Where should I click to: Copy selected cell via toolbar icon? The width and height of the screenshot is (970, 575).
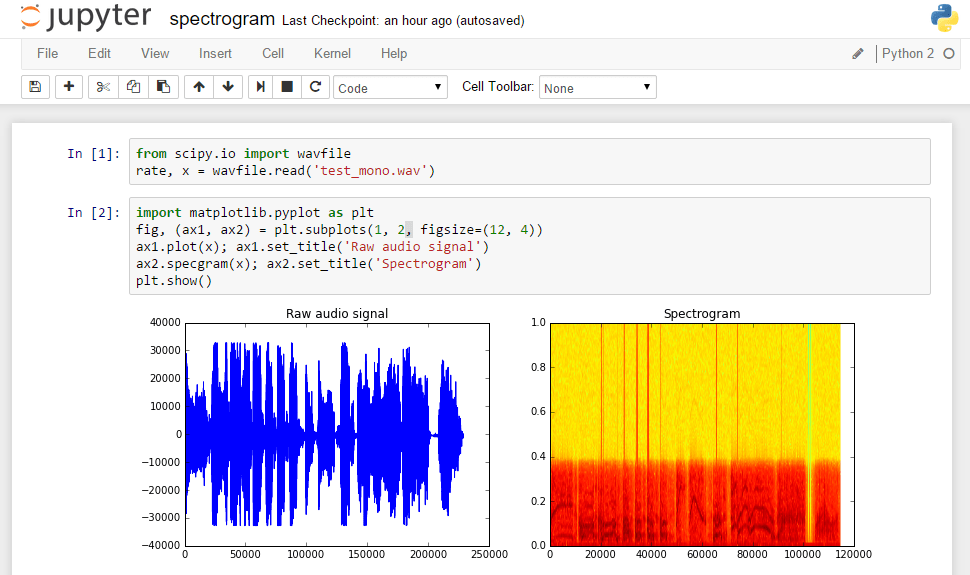[x=133, y=87]
